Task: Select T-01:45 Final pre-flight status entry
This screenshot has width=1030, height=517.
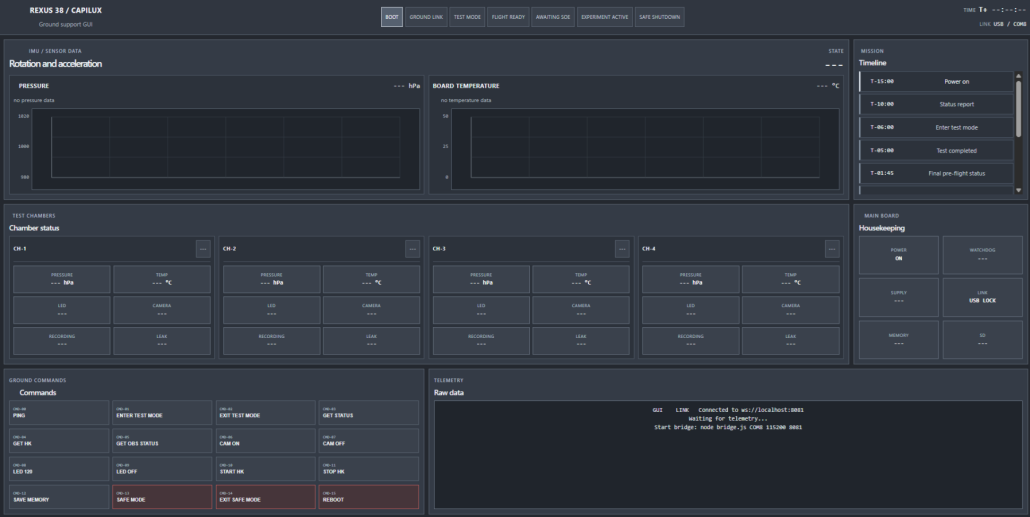Action: click(x=936, y=173)
